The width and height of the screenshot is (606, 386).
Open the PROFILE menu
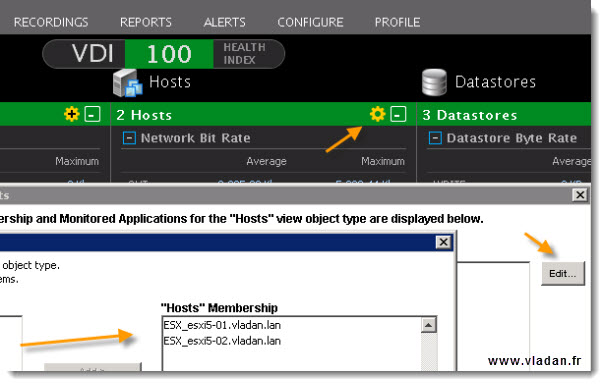pyautogui.click(x=397, y=22)
